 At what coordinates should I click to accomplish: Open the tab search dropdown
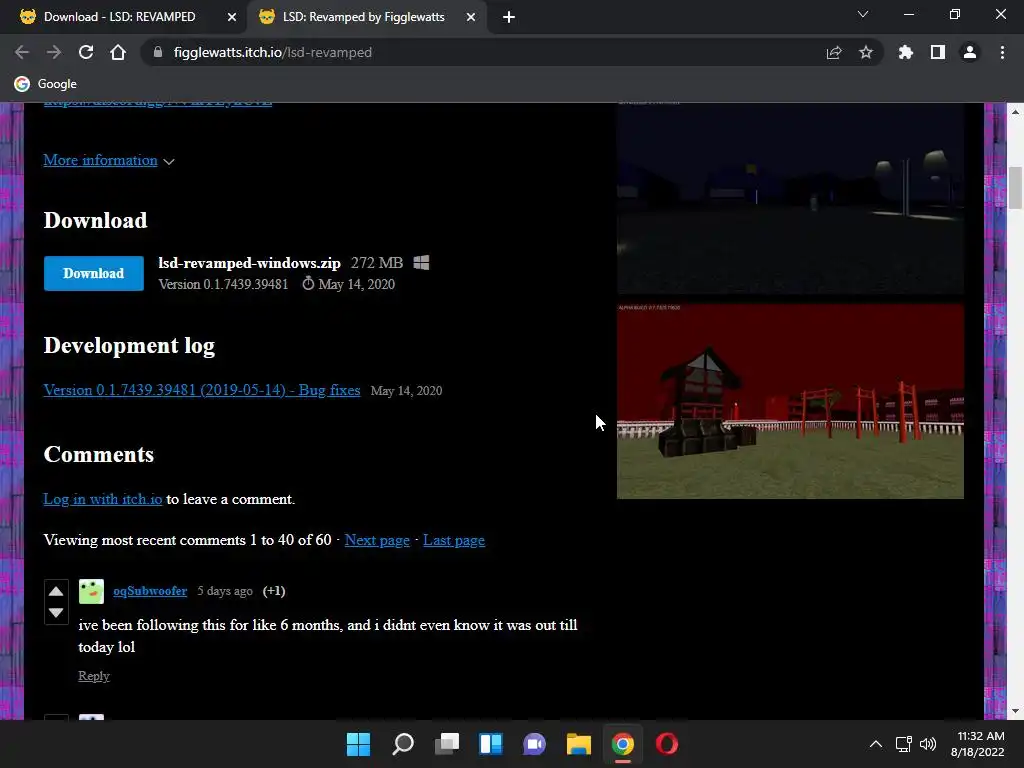point(863,14)
